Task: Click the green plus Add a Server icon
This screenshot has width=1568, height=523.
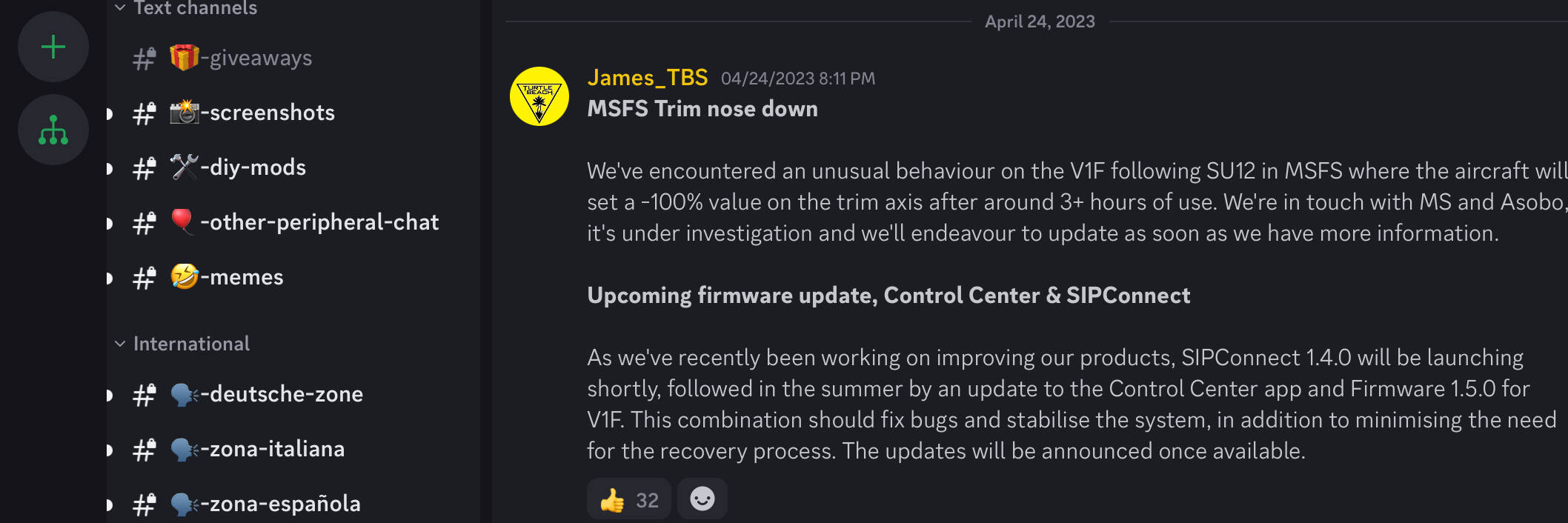Action: [x=53, y=47]
